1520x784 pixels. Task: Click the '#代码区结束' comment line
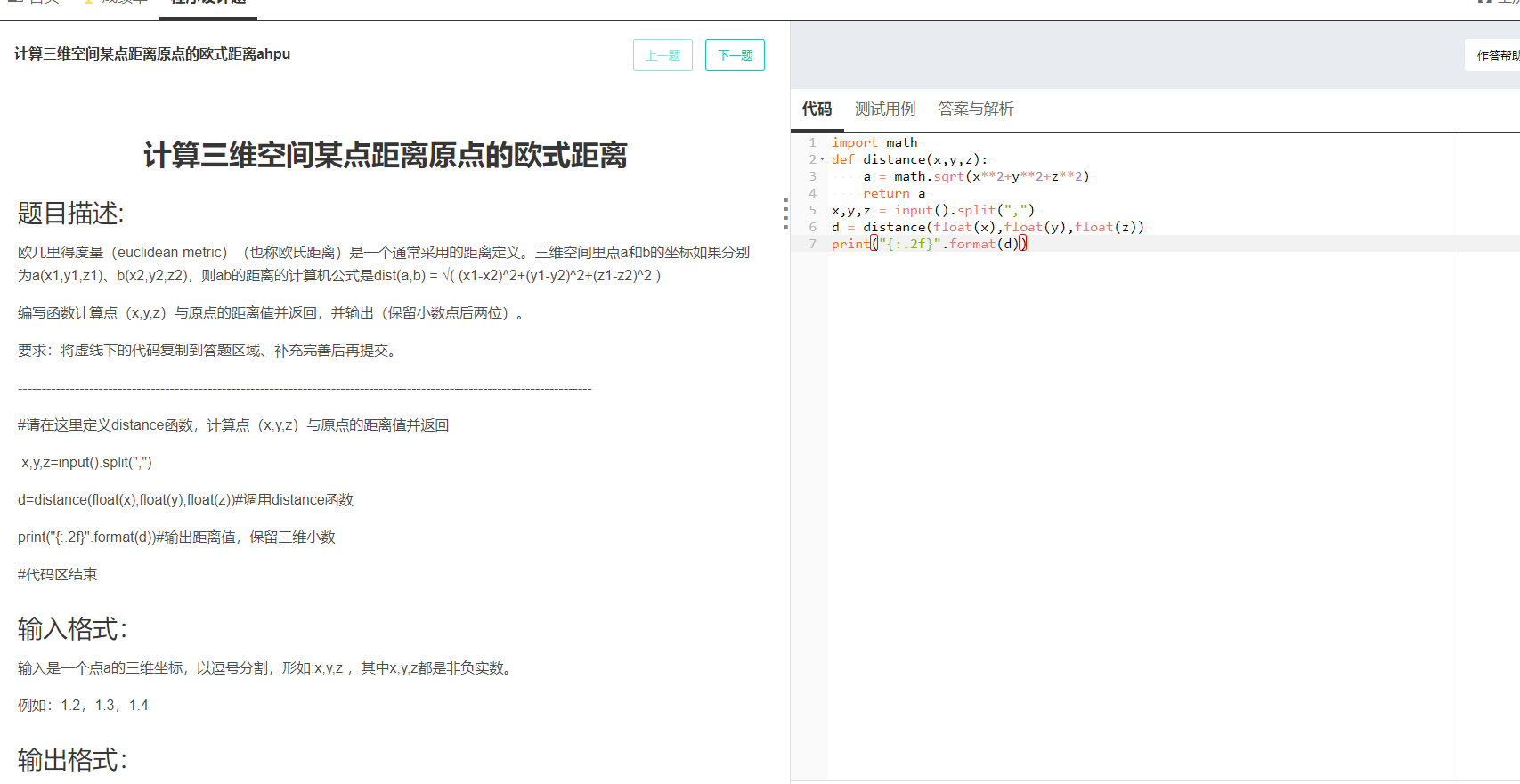point(58,575)
